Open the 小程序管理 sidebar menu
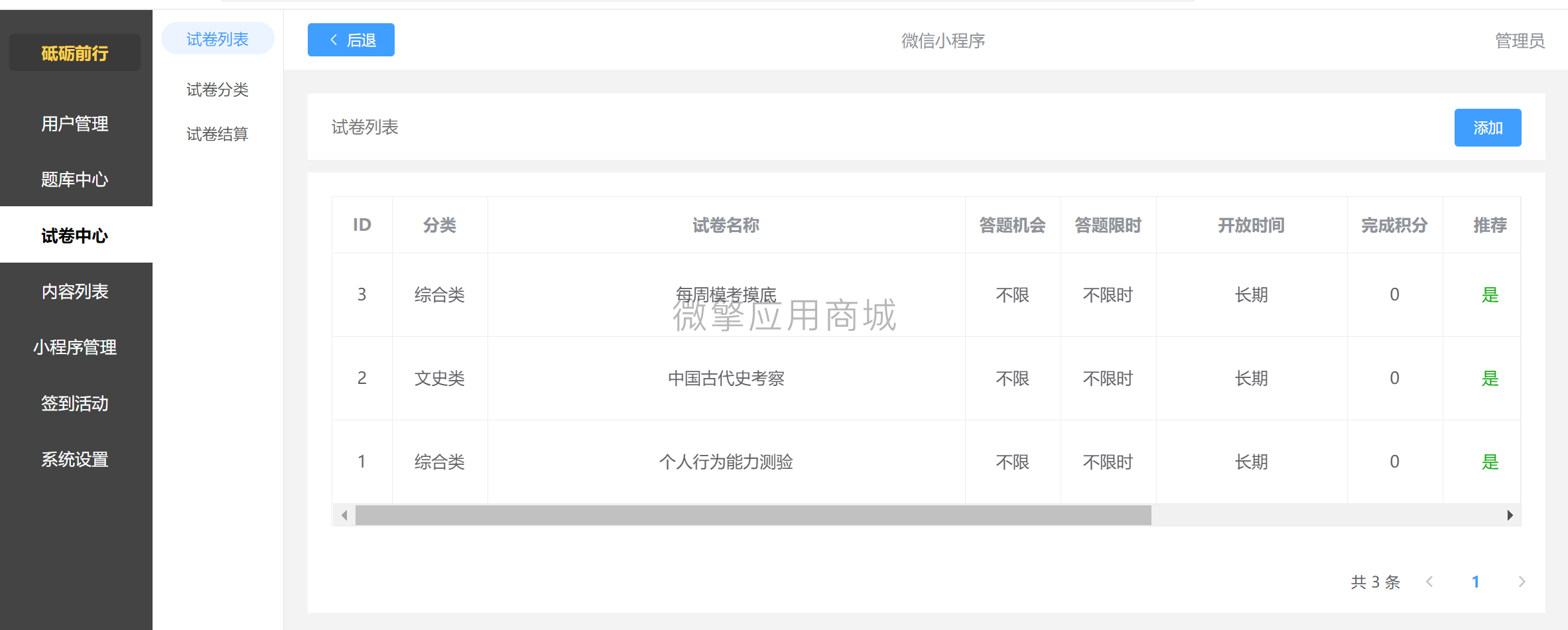 tap(75, 347)
